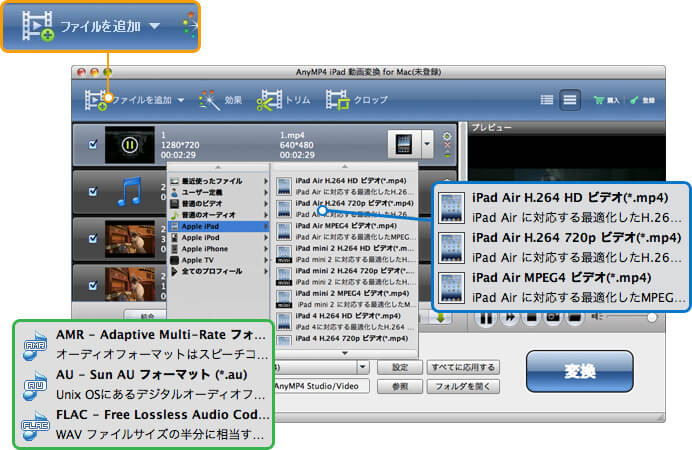The height and width of the screenshot is (450, 692).
Task: Click the add-file filmstrip icon in the toolbar
Action: 95,100
